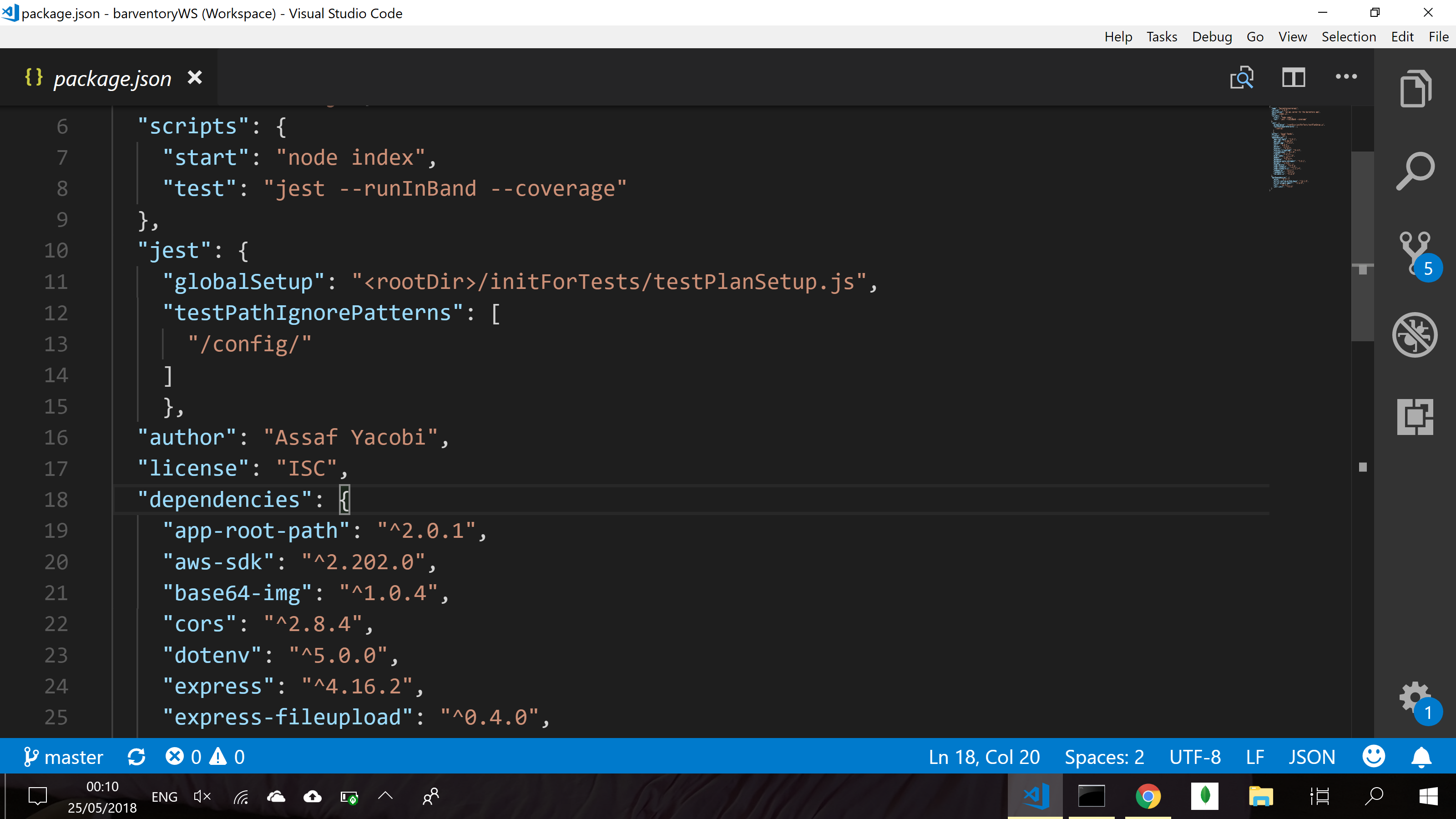Open notifications via the bell icon
1456x819 pixels.
click(1422, 756)
